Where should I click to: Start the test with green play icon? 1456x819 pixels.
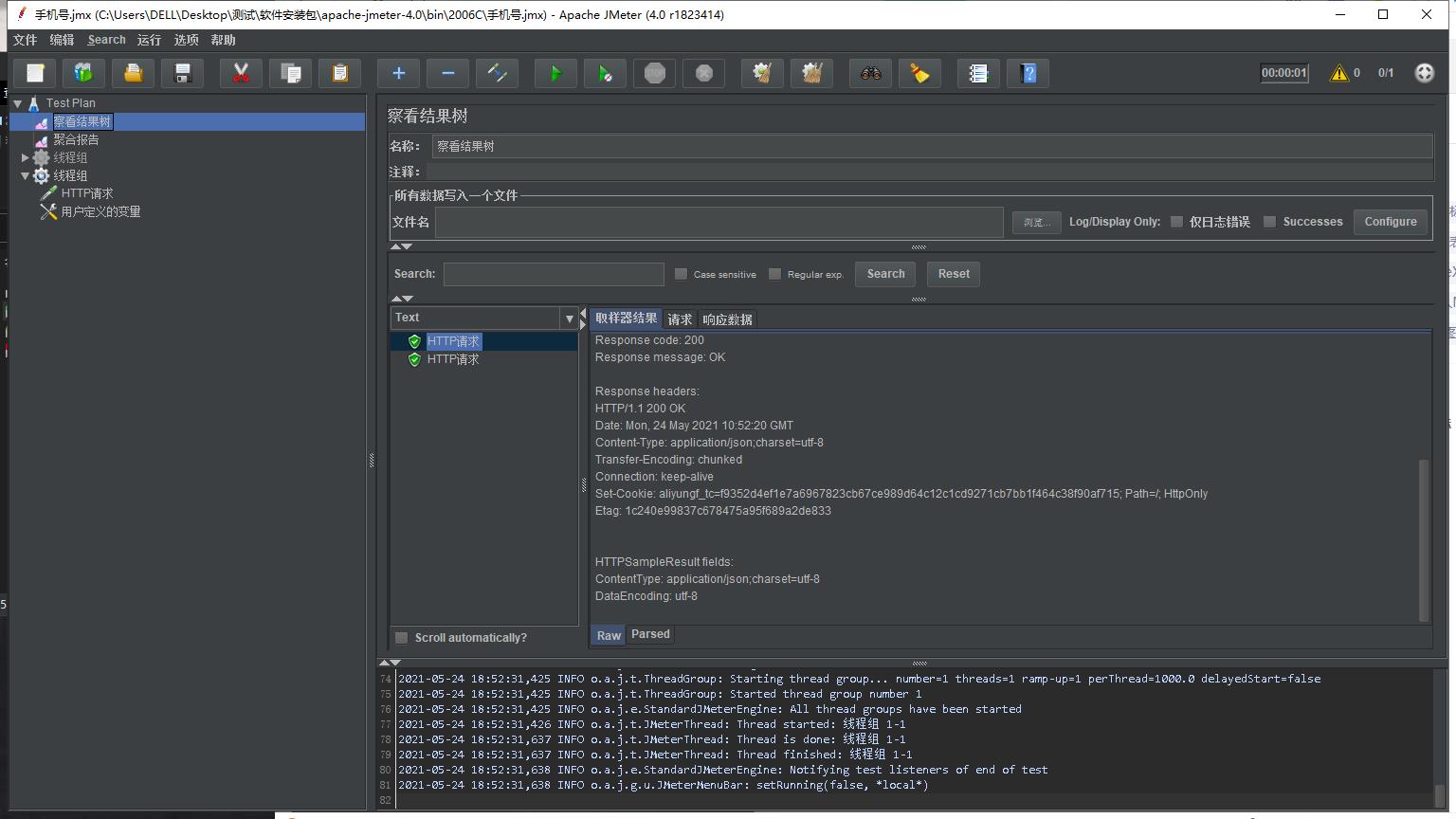click(x=555, y=73)
